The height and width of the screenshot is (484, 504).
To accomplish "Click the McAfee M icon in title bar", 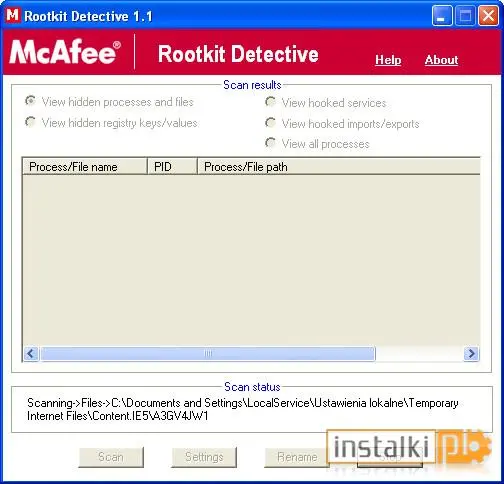I will pyautogui.click(x=13, y=15).
